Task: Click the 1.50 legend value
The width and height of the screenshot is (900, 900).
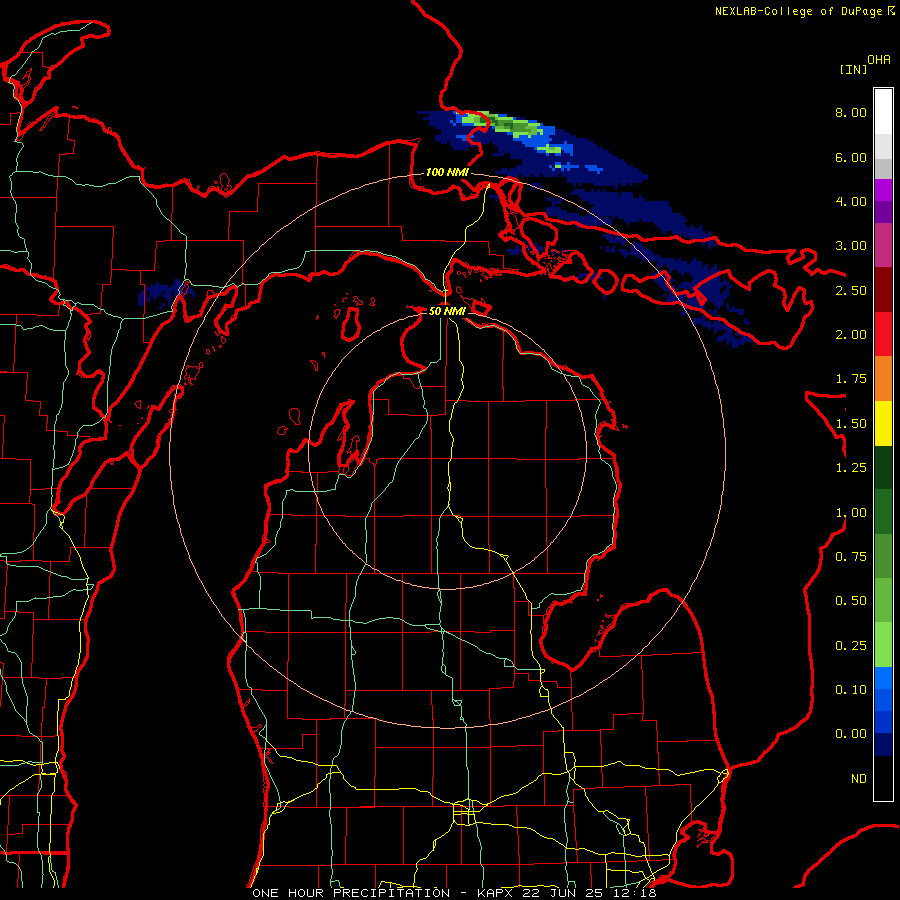Action: click(851, 424)
